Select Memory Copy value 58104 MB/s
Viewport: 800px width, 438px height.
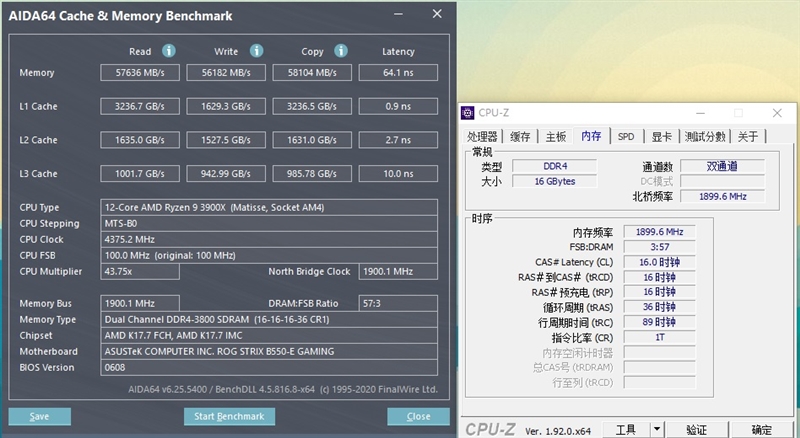312,72
